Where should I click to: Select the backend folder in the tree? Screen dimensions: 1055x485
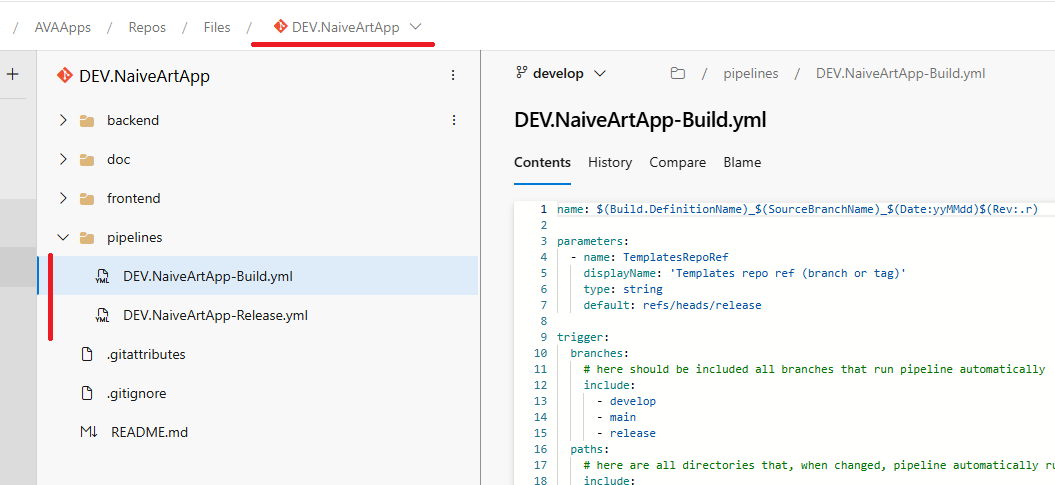133,120
